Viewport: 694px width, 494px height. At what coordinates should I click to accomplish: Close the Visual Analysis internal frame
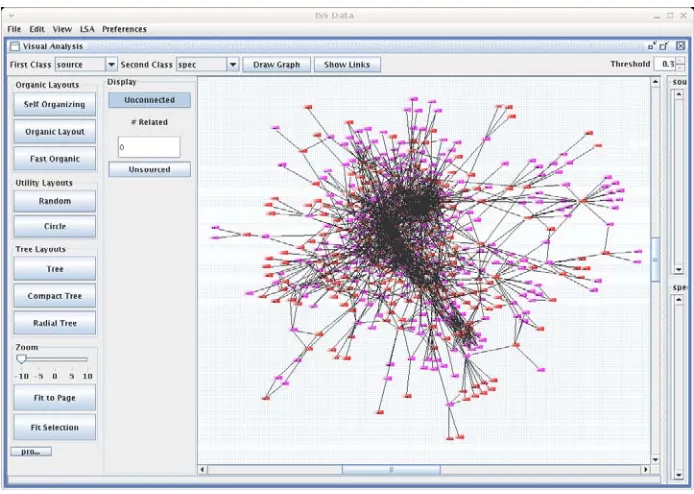681,46
